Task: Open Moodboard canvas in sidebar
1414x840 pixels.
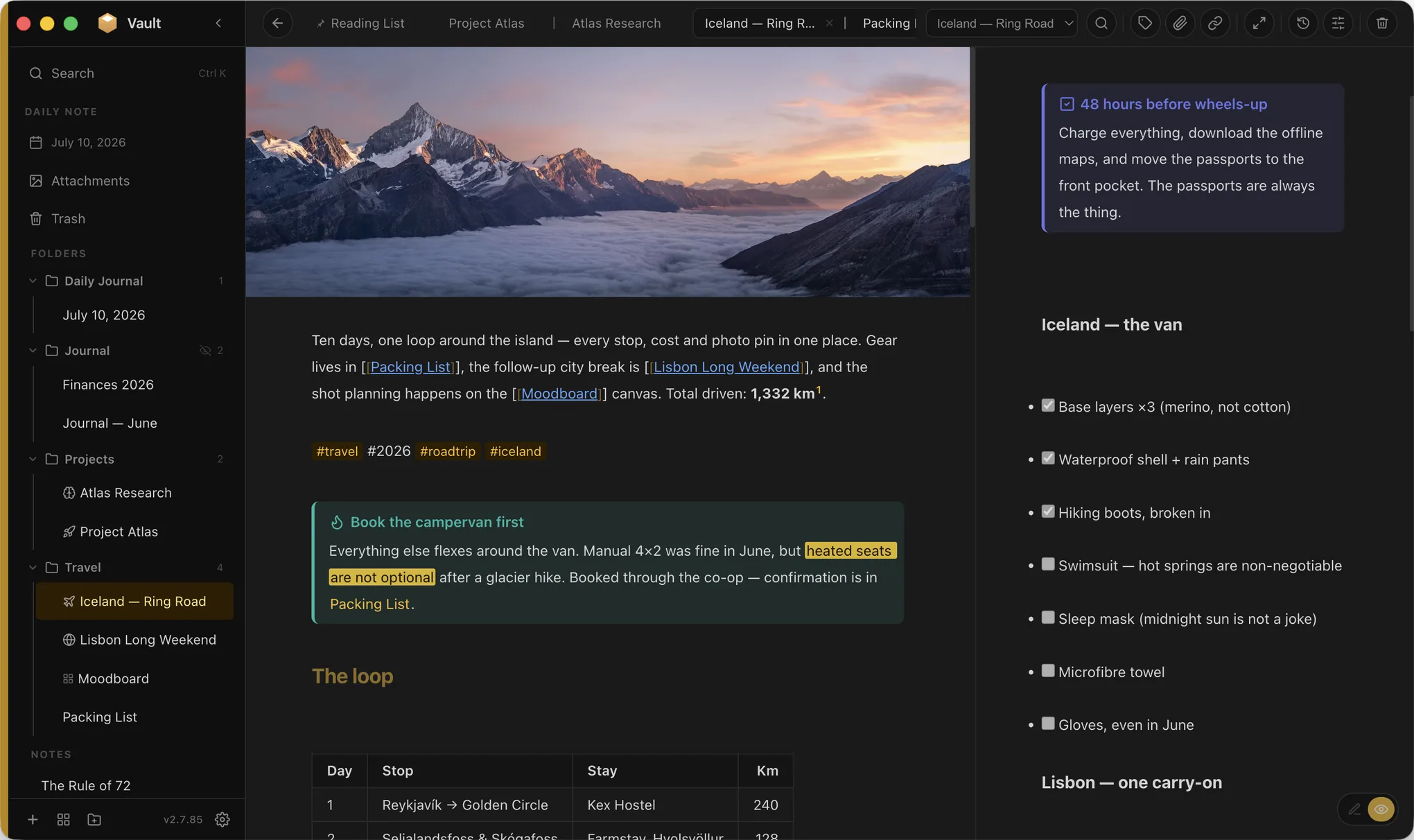Action: click(113, 679)
